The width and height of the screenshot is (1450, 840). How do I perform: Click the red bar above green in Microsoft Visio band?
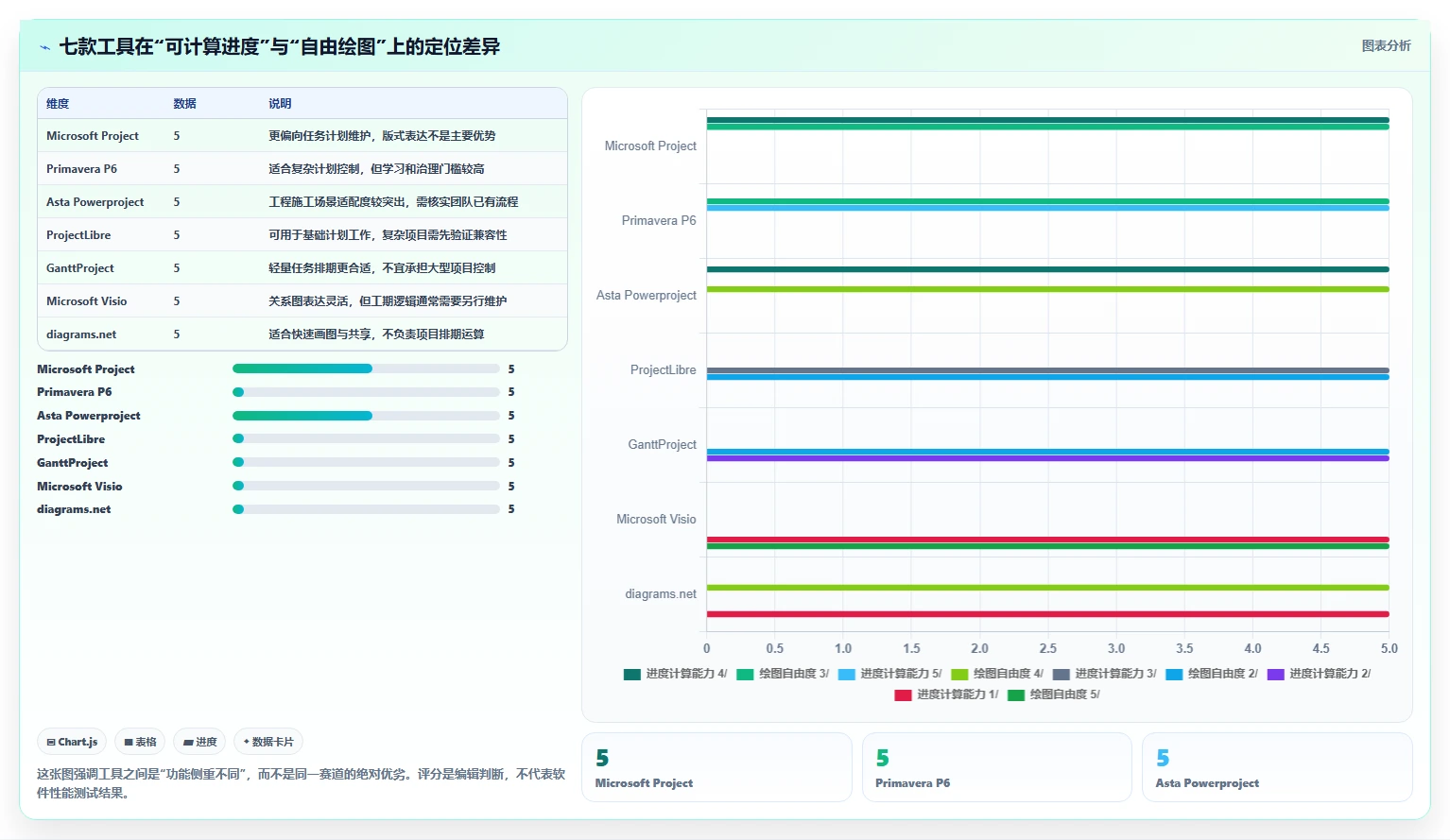tap(1047, 540)
